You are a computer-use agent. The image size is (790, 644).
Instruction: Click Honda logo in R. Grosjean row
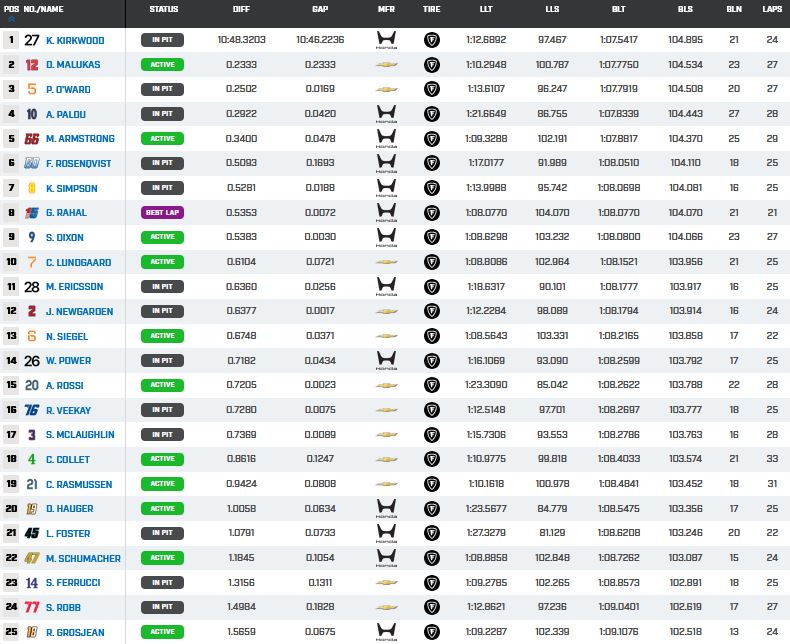point(386,632)
